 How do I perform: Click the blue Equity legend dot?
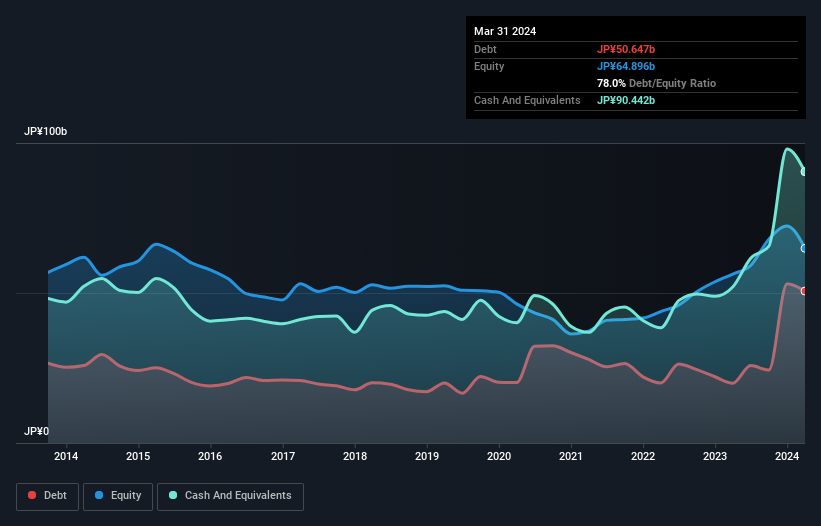click(x=99, y=495)
